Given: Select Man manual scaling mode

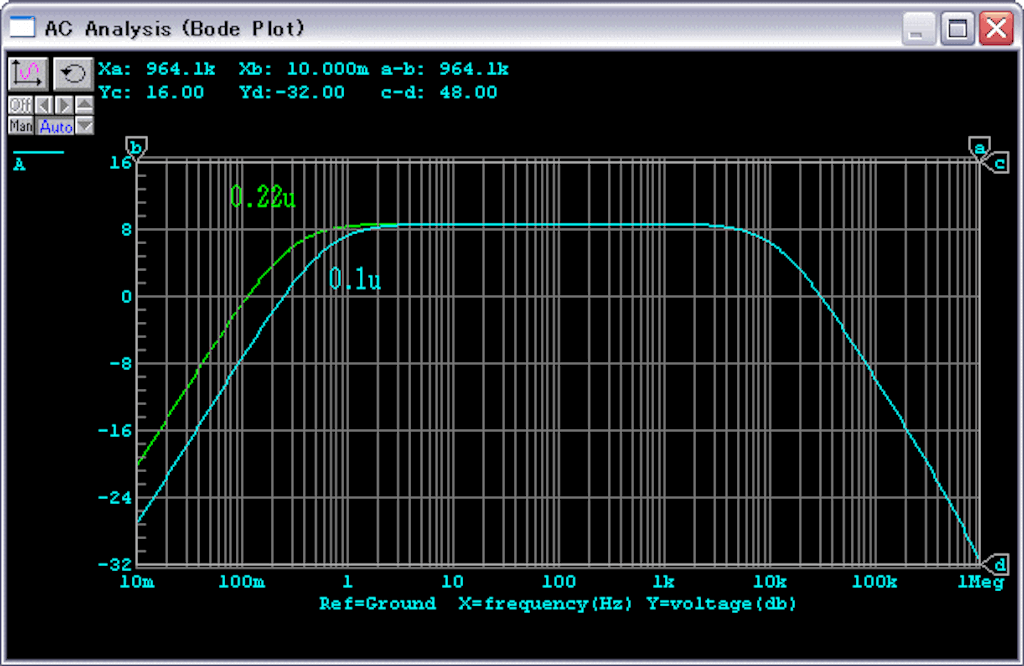Looking at the screenshot, I should click(20, 125).
